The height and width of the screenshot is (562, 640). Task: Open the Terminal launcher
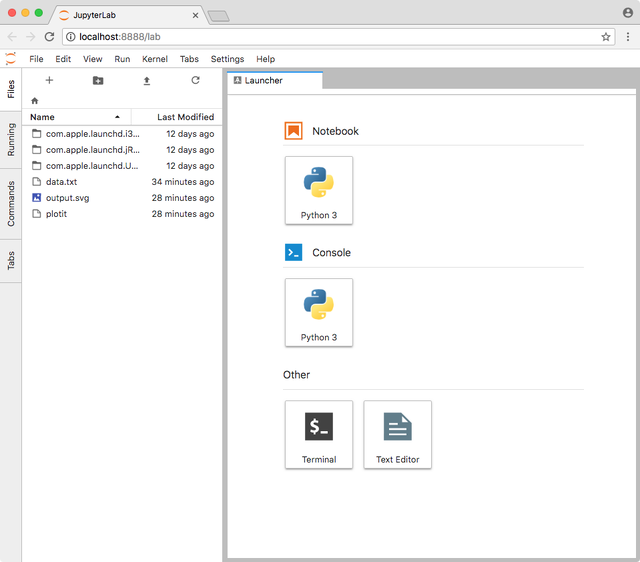coord(319,434)
